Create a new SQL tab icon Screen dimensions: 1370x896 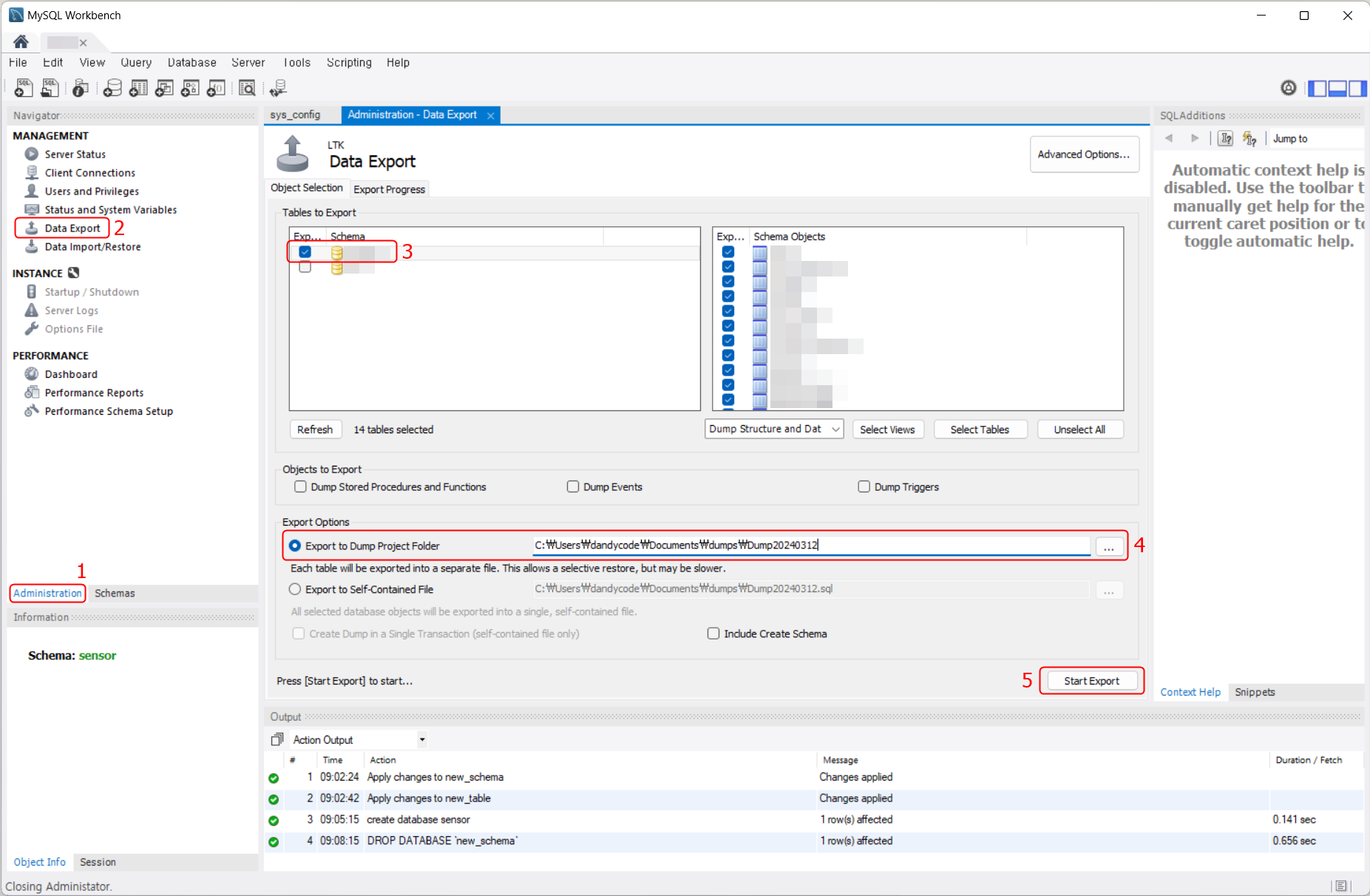[x=24, y=88]
